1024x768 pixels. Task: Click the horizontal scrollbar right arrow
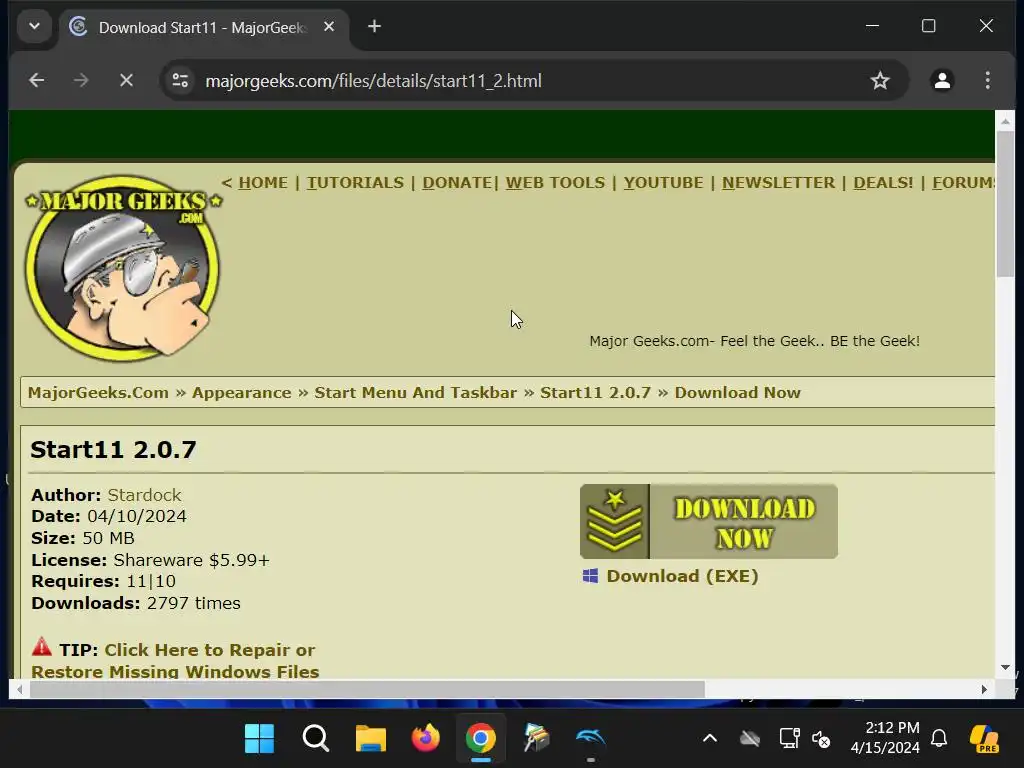pos(984,690)
